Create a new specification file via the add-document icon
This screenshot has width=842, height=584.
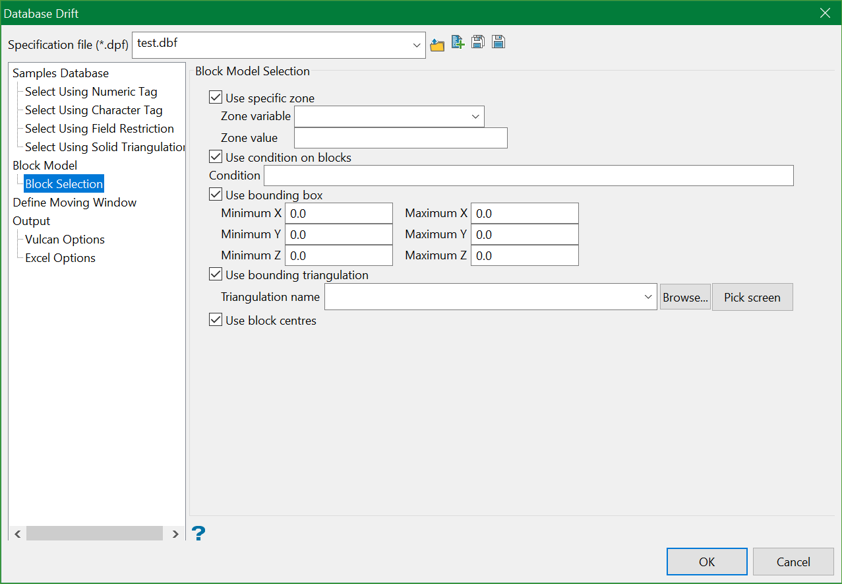tap(458, 43)
